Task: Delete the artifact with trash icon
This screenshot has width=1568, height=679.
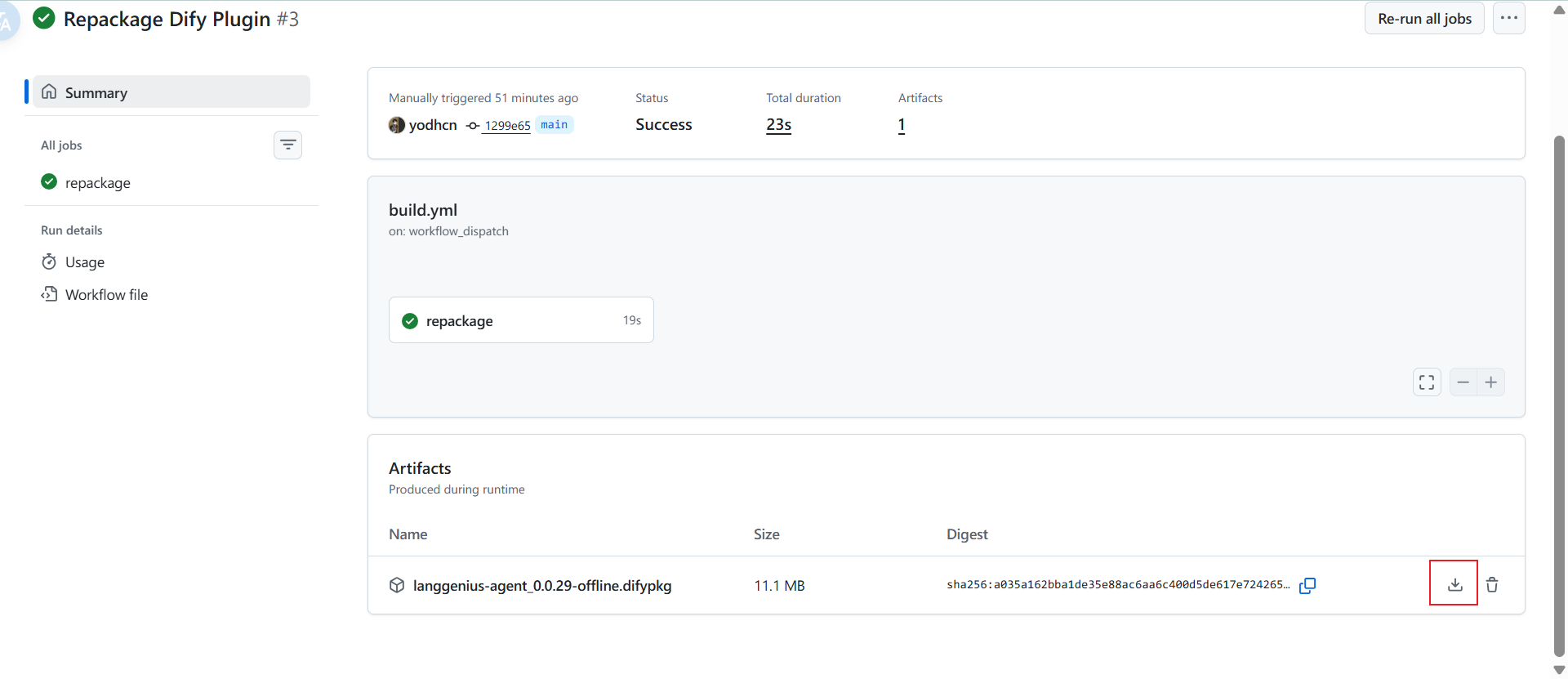Action: [1492, 584]
